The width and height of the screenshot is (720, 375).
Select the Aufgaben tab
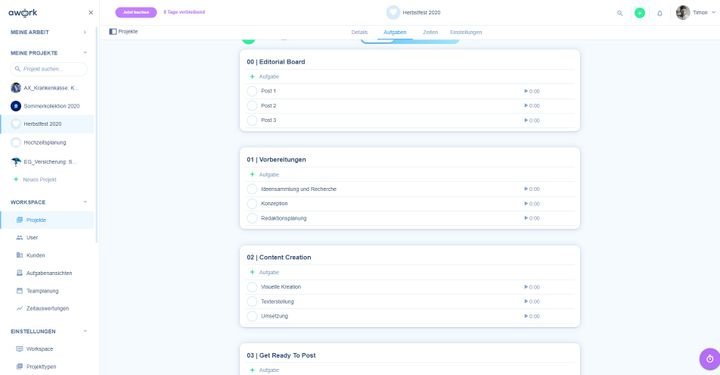[x=395, y=32]
